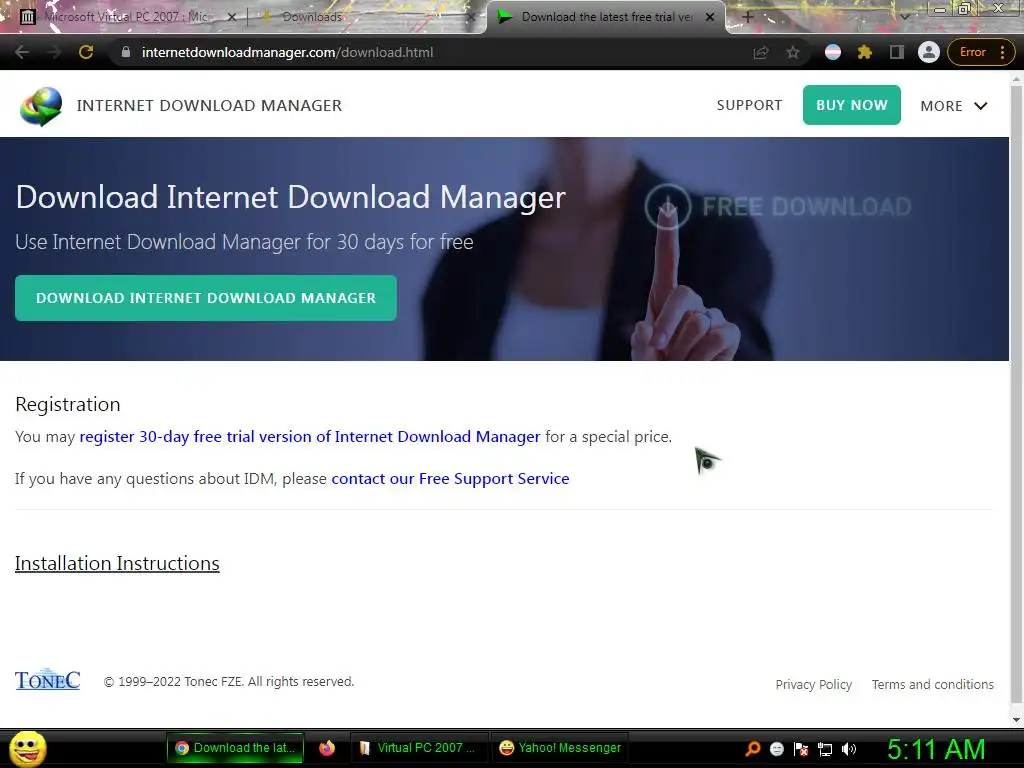Open the extensions puzzle icon

coord(865,52)
